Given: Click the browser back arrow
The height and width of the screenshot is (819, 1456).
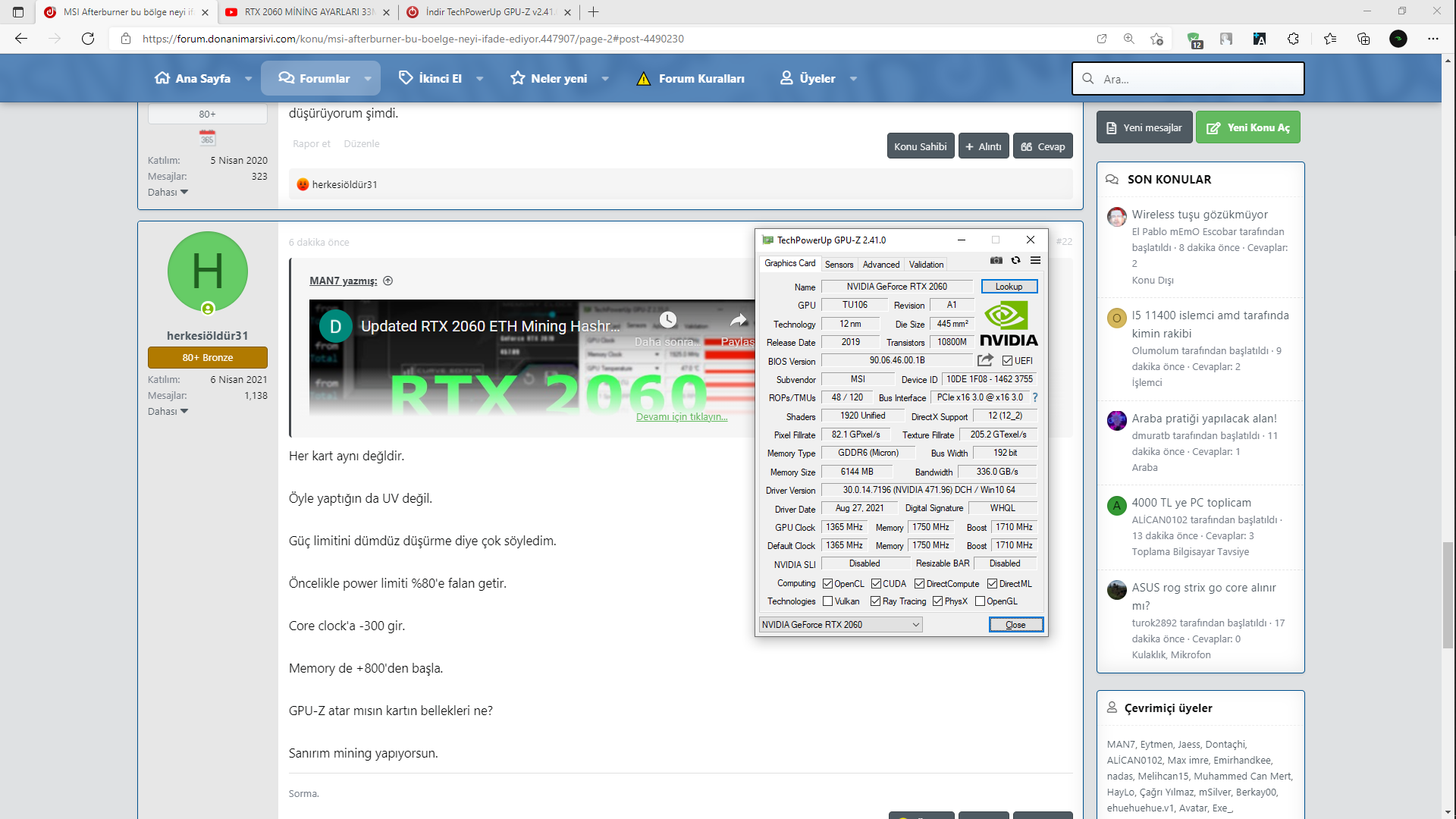Looking at the screenshot, I should tap(21, 39).
